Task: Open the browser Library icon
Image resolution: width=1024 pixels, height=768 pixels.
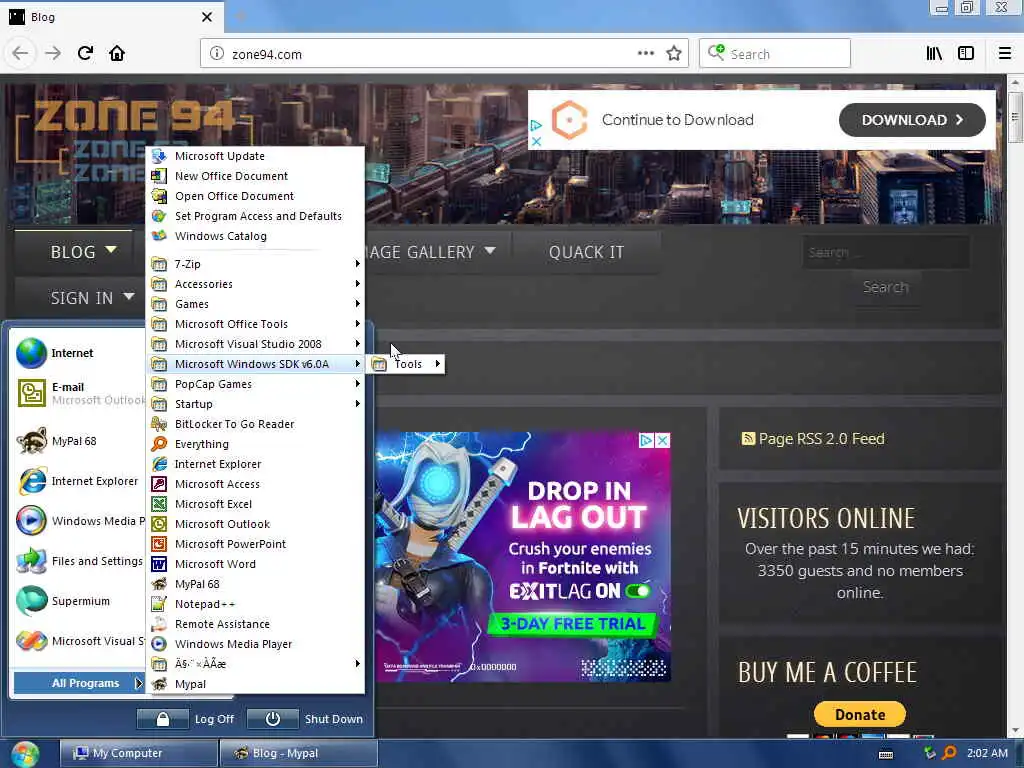Action: (x=934, y=54)
